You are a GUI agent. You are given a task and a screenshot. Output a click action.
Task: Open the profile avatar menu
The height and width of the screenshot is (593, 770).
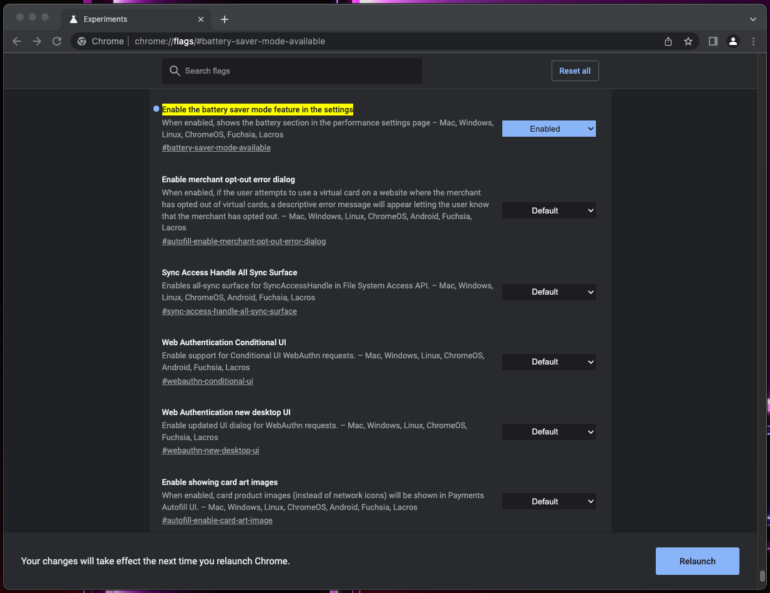[733, 41]
